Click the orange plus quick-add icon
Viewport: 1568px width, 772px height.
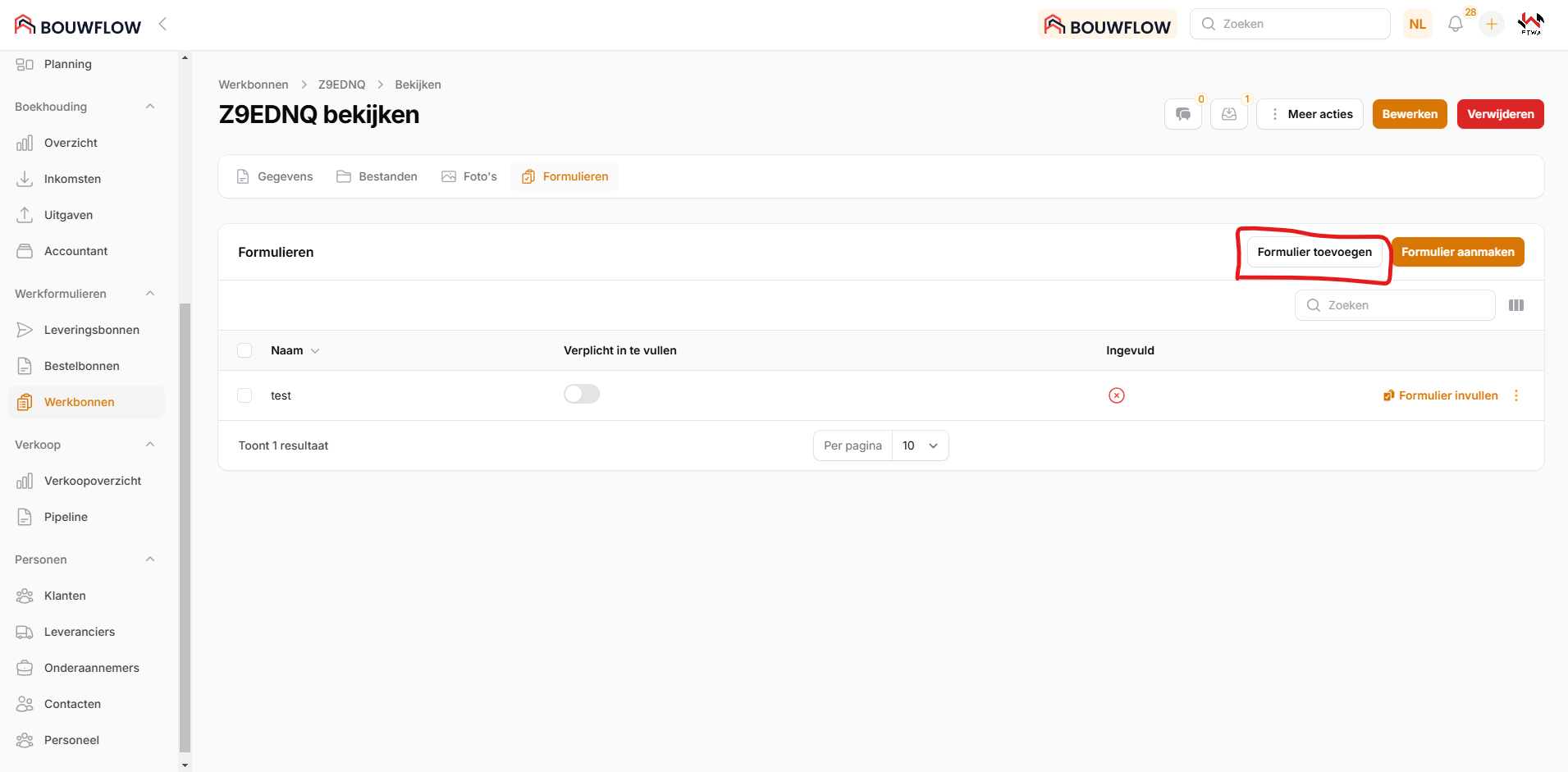1491,24
